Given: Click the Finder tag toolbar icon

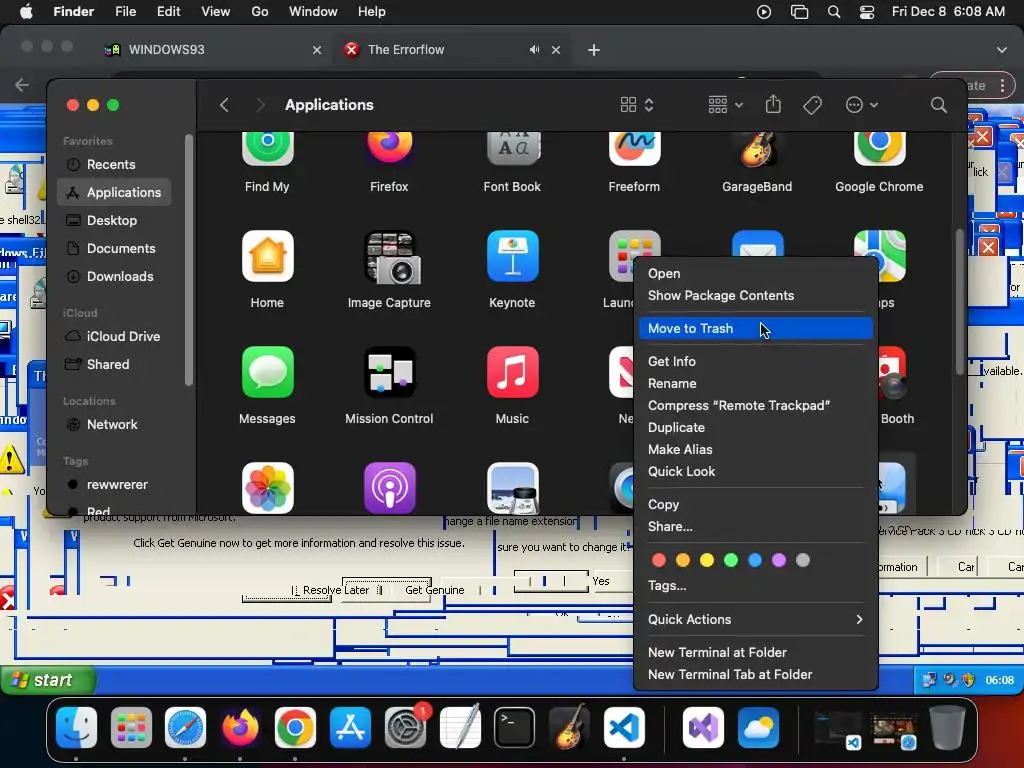Looking at the screenshot, I should pos(812,104).
